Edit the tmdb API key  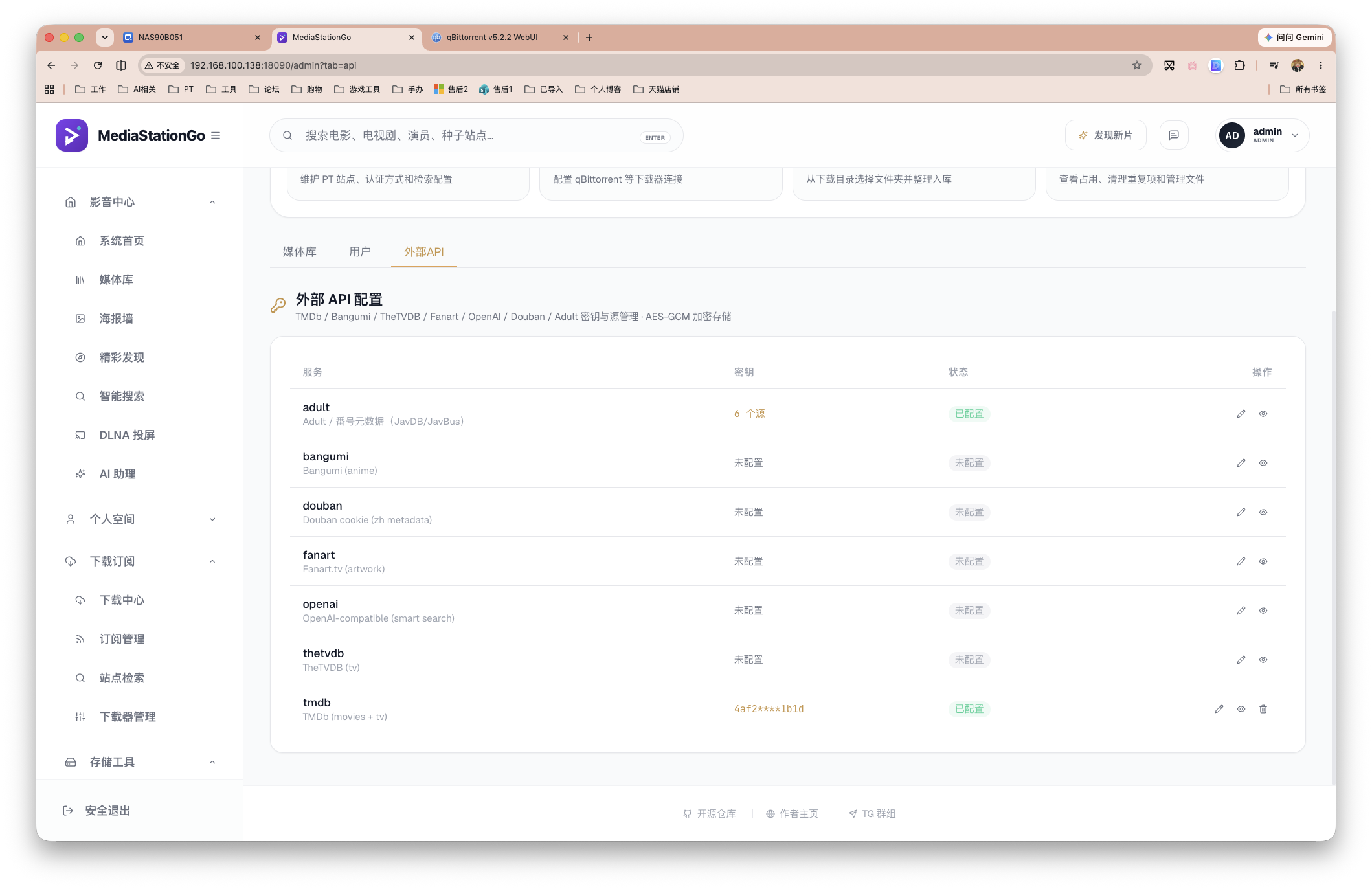1219,709
